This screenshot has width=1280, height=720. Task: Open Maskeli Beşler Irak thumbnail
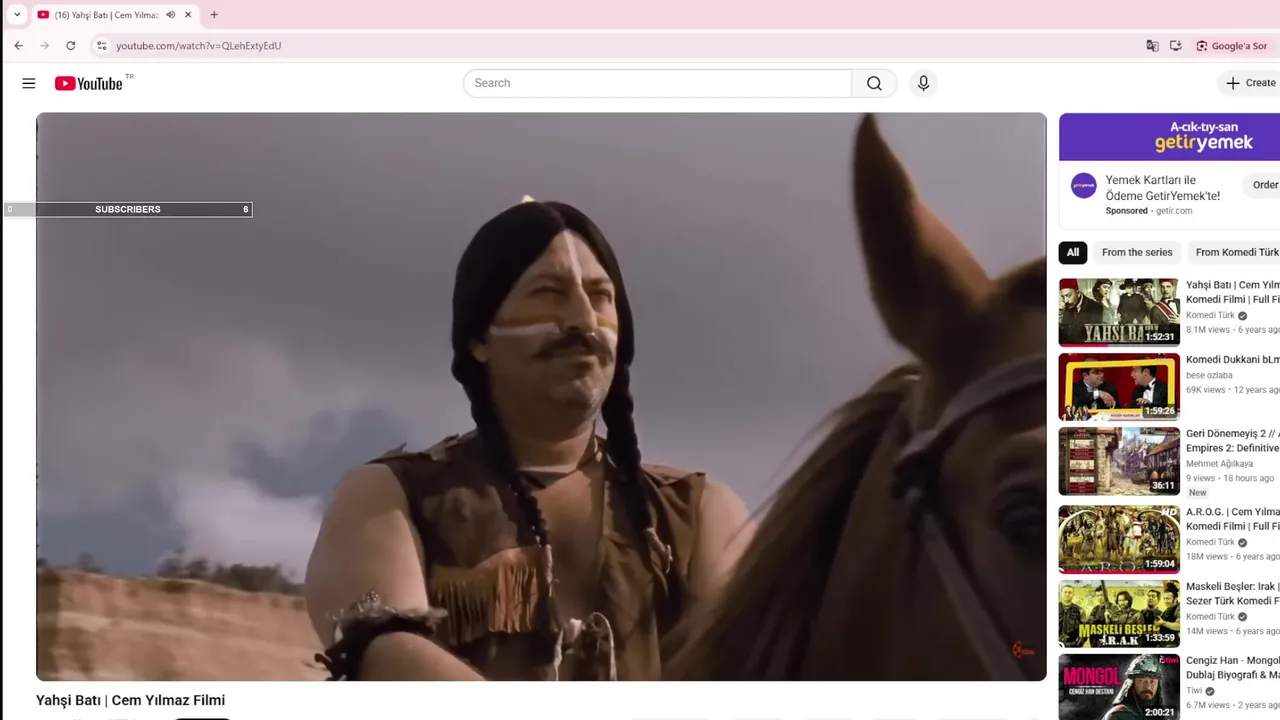(x=1119, y=614)
